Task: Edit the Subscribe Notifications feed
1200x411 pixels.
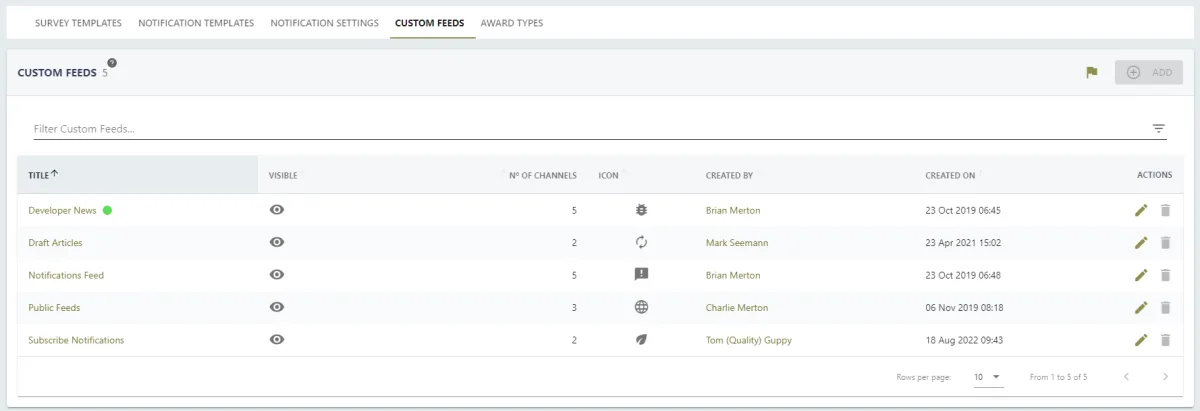Action: tap(1141, 340)
